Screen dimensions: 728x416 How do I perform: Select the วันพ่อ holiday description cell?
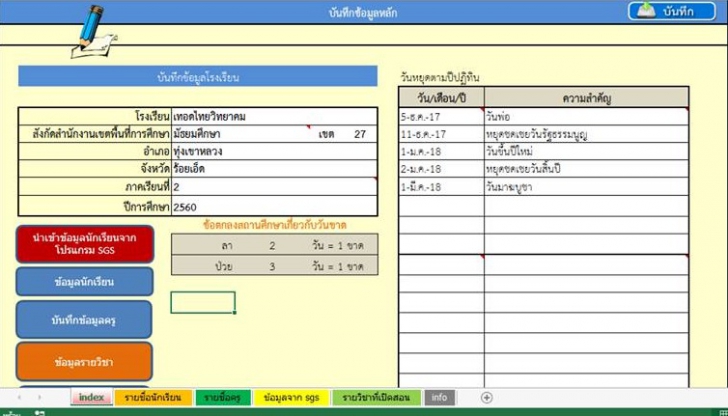586,117
